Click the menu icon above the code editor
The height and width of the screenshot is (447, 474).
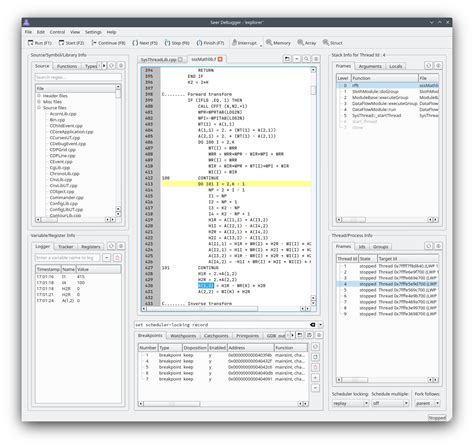tap(316, 59)
